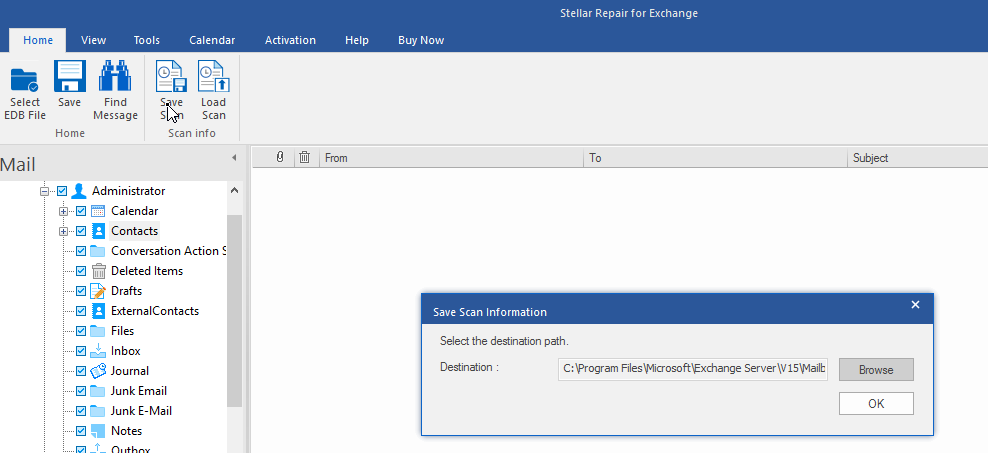Select the Inbox folder label
988x453 pixels.
click(x=125, y=351)
